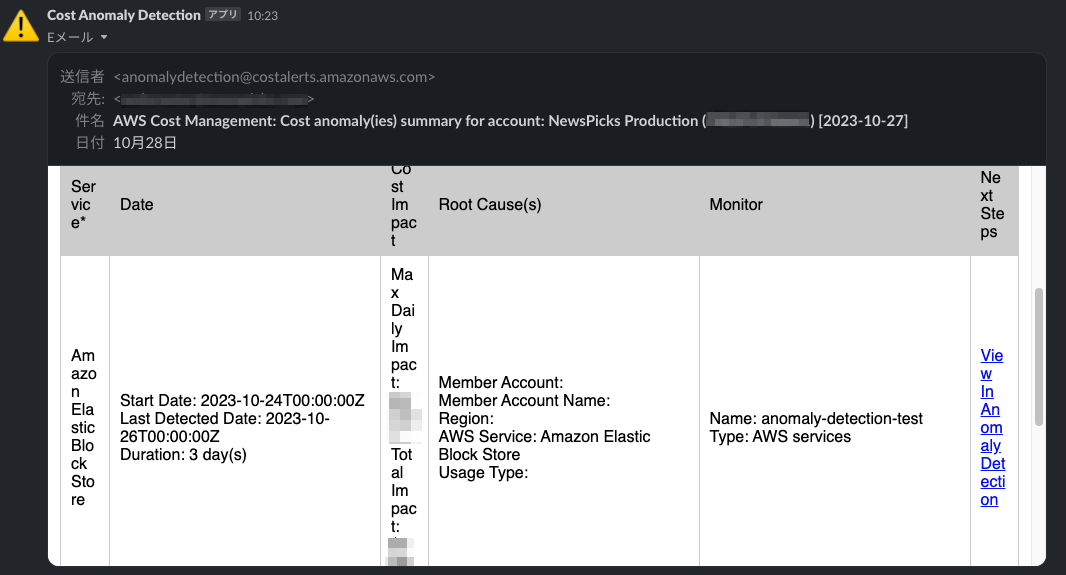1066x575 pixels.
Task: Click the 送信者 sender label
Action: point(82,77)
